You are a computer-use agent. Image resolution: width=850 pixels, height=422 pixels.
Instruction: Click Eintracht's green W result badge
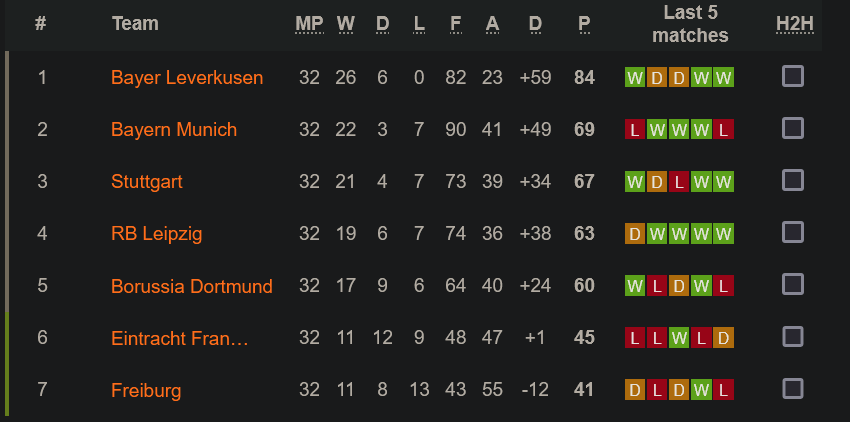click(x=679, y=338)
